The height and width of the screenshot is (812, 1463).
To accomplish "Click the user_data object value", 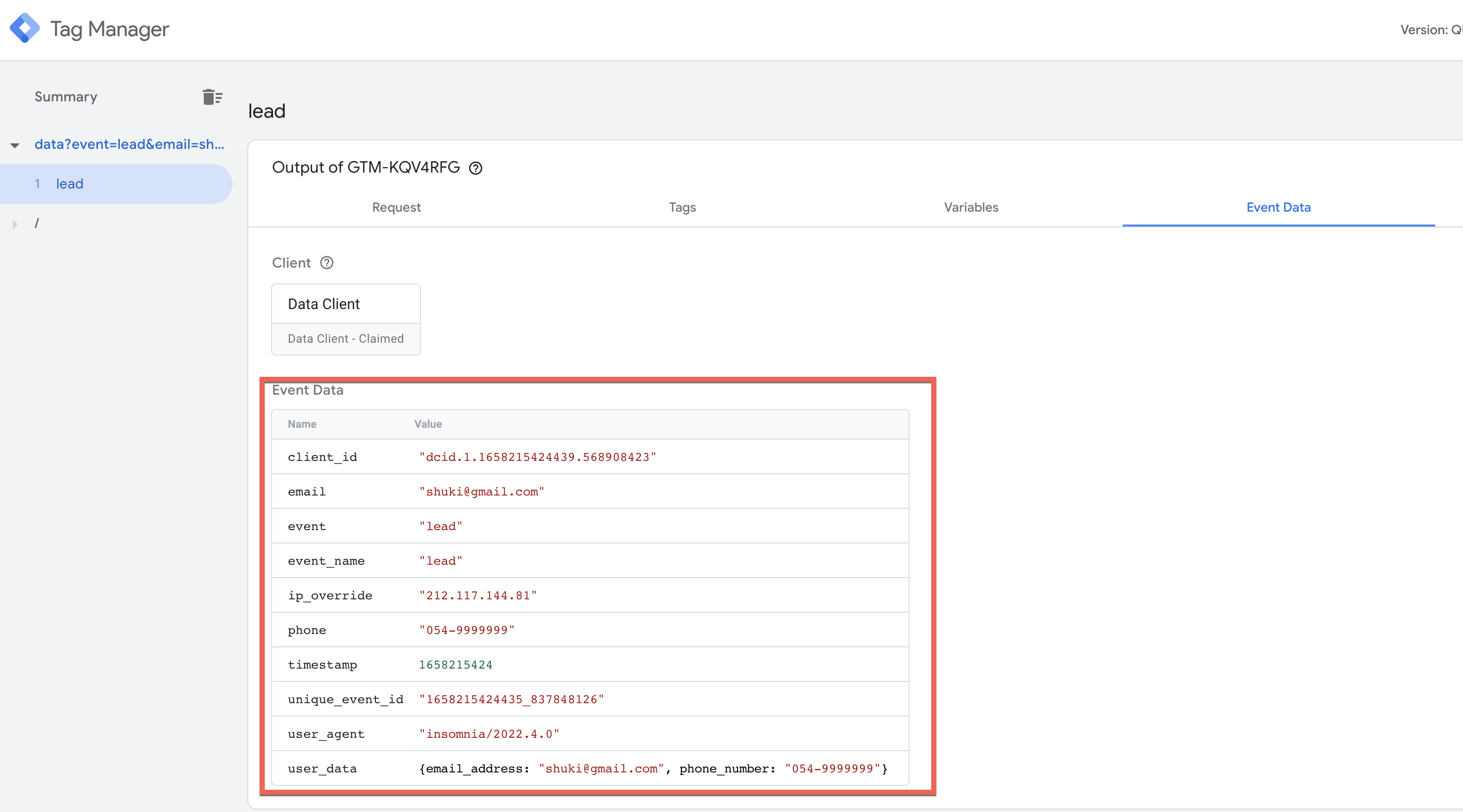I will coord(653,769).
